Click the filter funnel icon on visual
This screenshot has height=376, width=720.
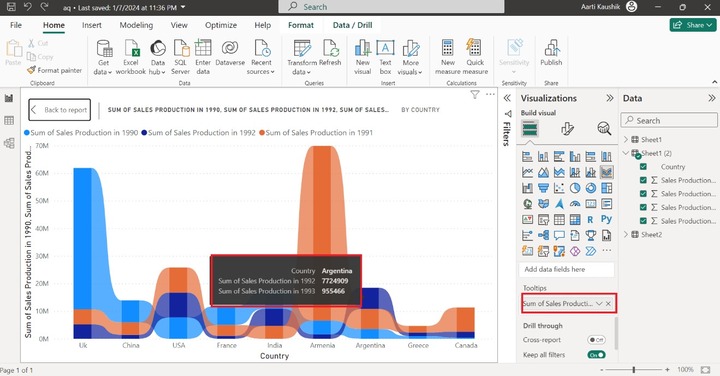point(475,95)
